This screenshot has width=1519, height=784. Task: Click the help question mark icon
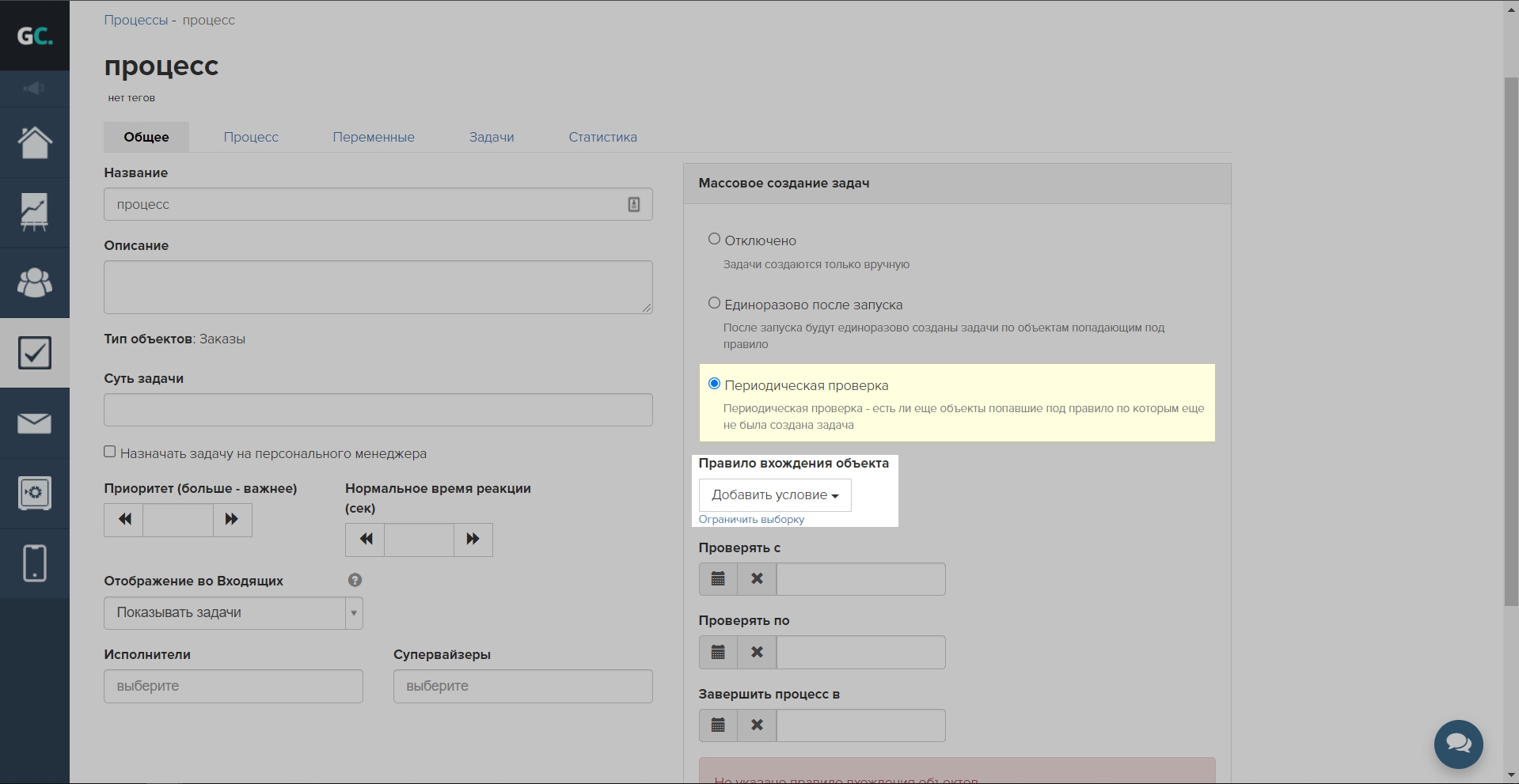click(355, 580)
